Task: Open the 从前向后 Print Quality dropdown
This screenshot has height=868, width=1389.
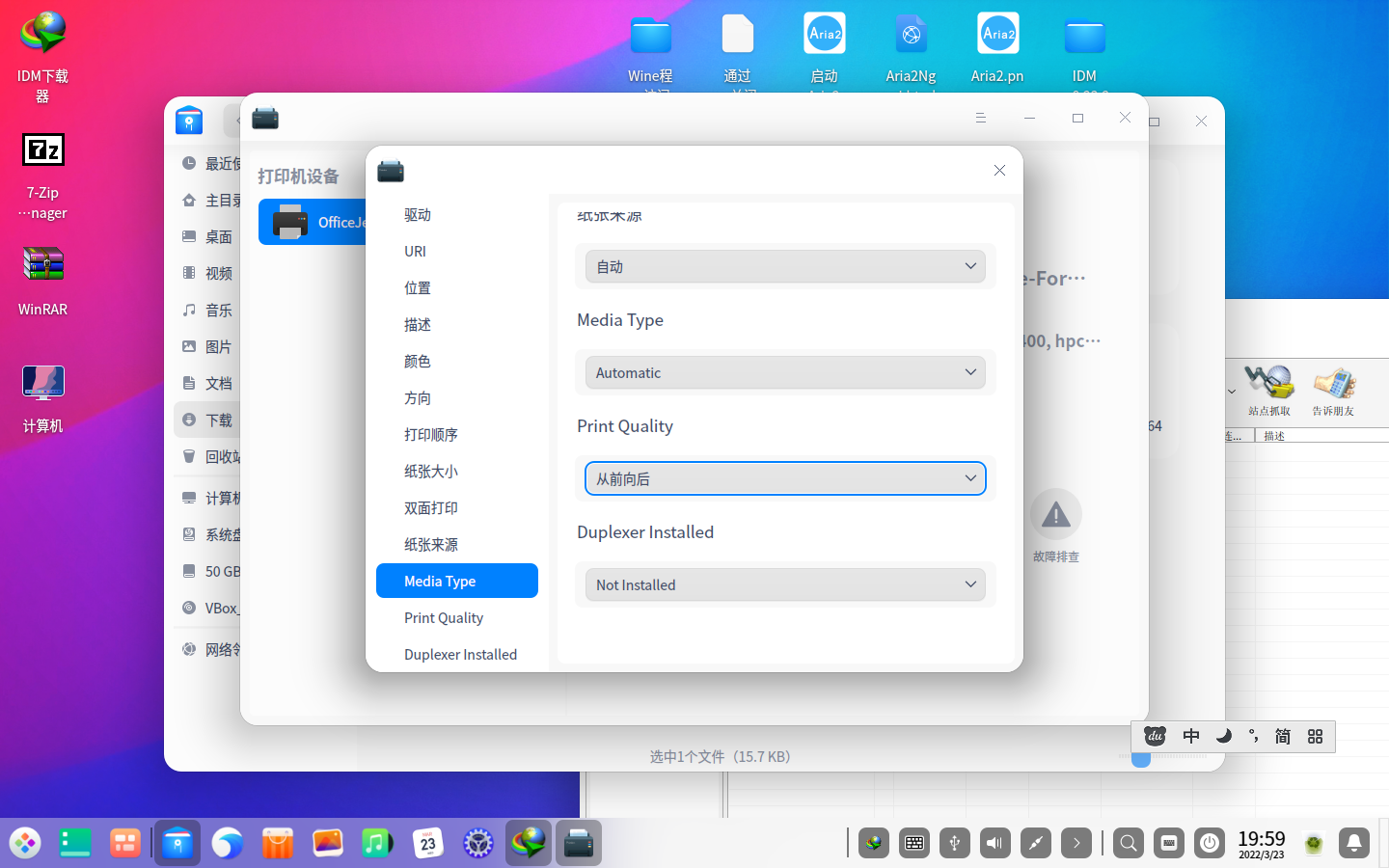Action: [785, 478]
